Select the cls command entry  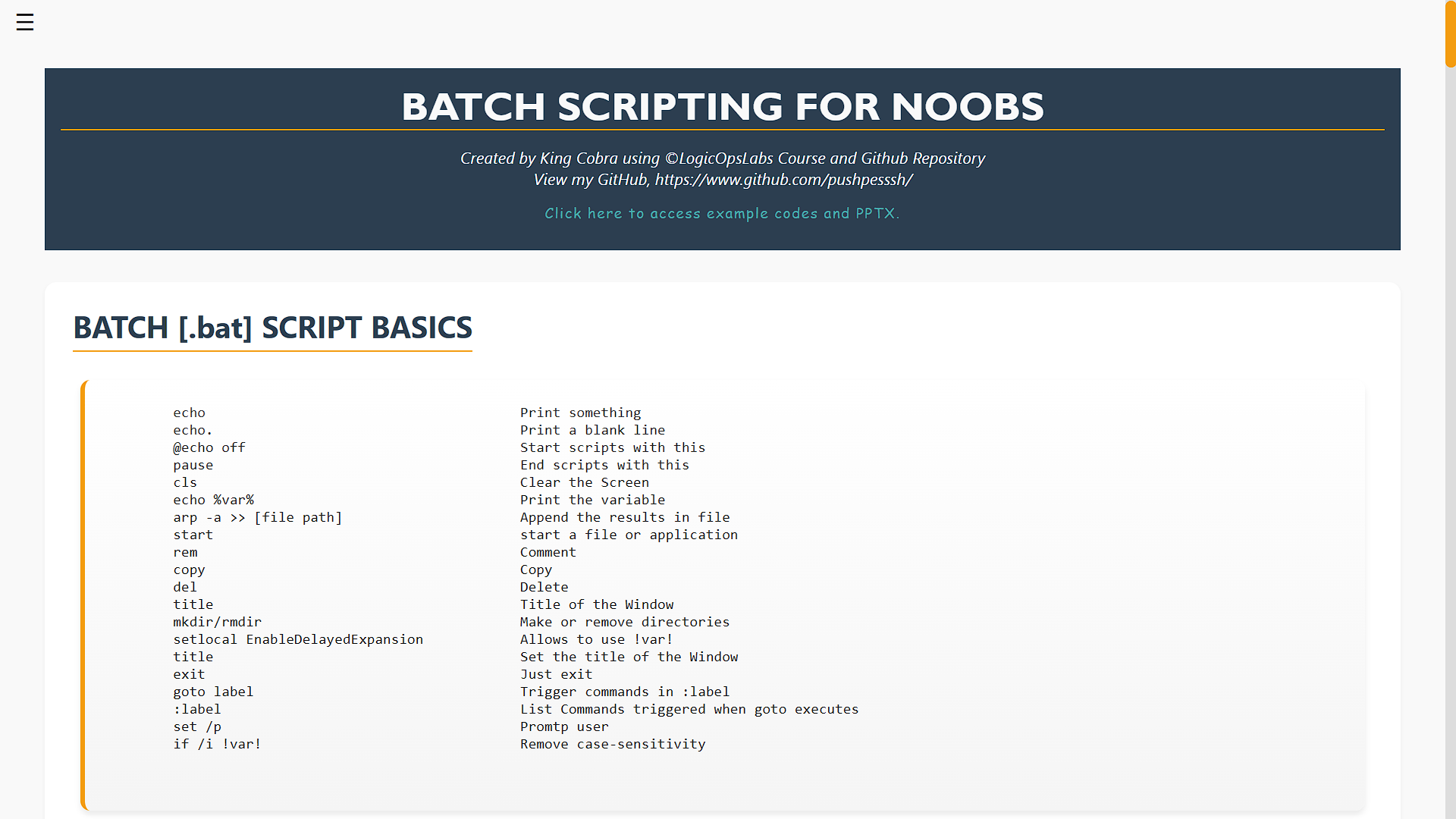click(x=185, y=482)
